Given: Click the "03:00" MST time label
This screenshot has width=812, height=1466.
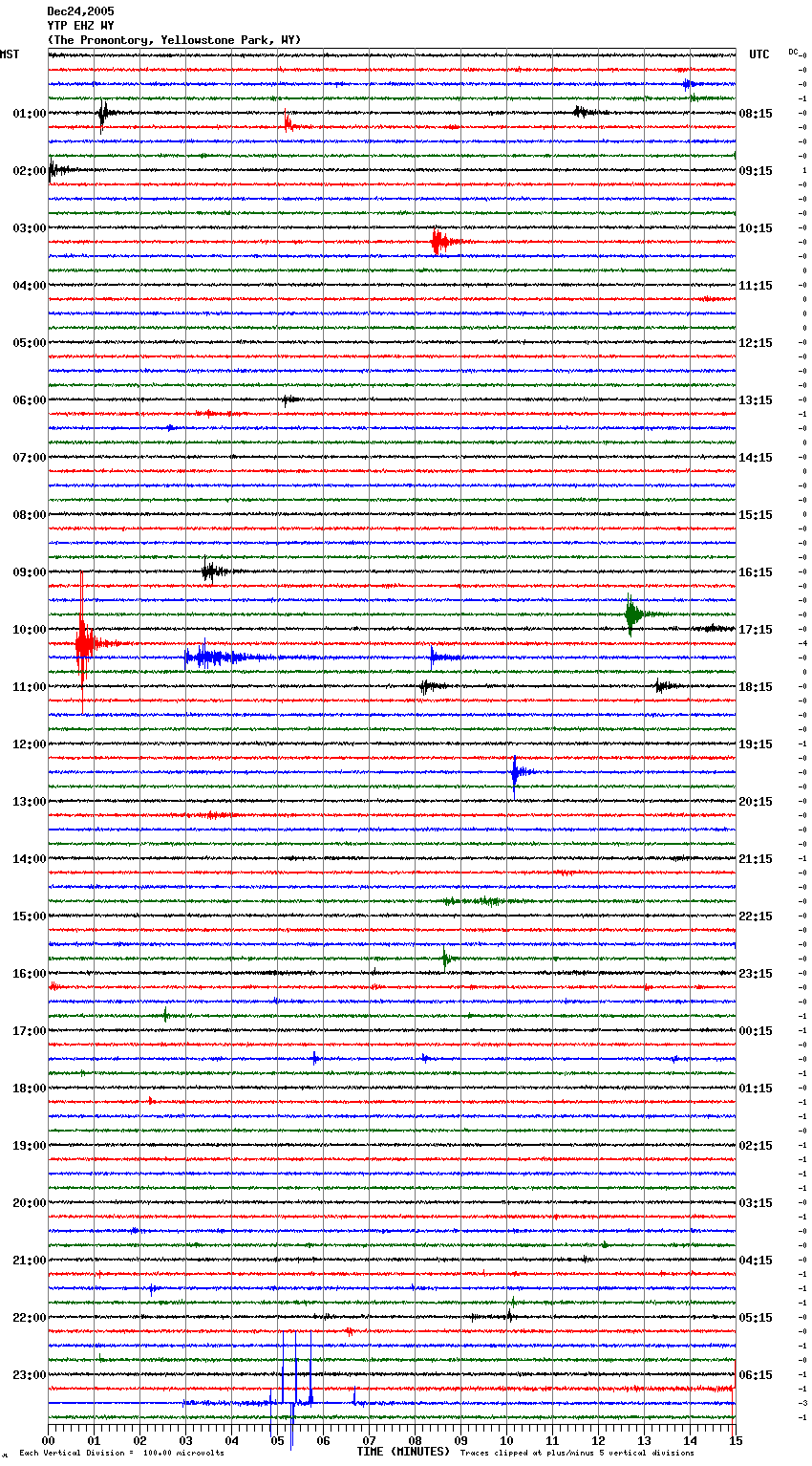Looking at the screenshot, I should (29, 228).
